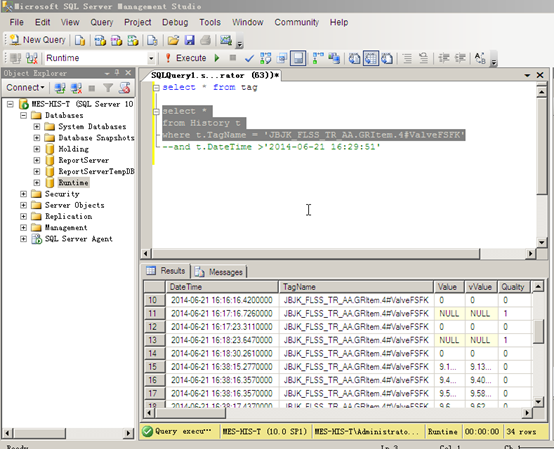Switch to Results to Text mode
The image size is (554, 449).
pyautogui.click(x=354, y=58)
